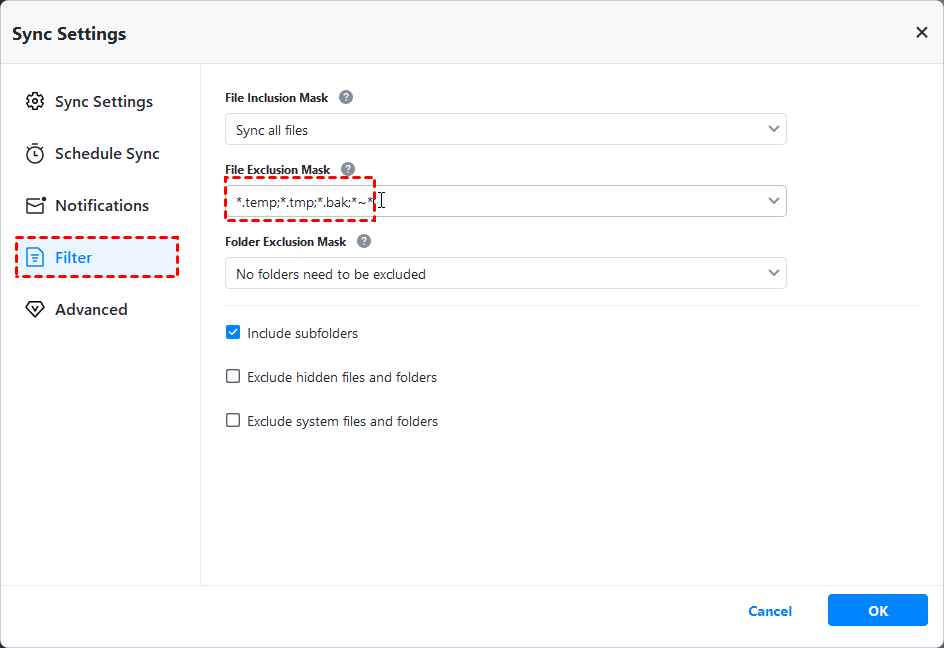The width and height of the screenshot is (944, 648).
Task: Enable Exclude hidden files and folders
Action: 233,377
